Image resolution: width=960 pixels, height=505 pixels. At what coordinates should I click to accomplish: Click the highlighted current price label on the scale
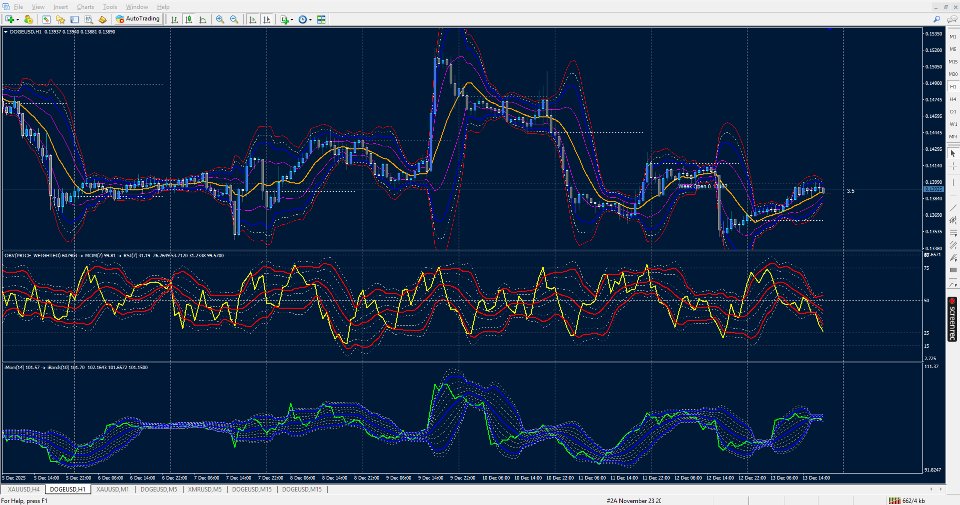click(x=933, y=189)
